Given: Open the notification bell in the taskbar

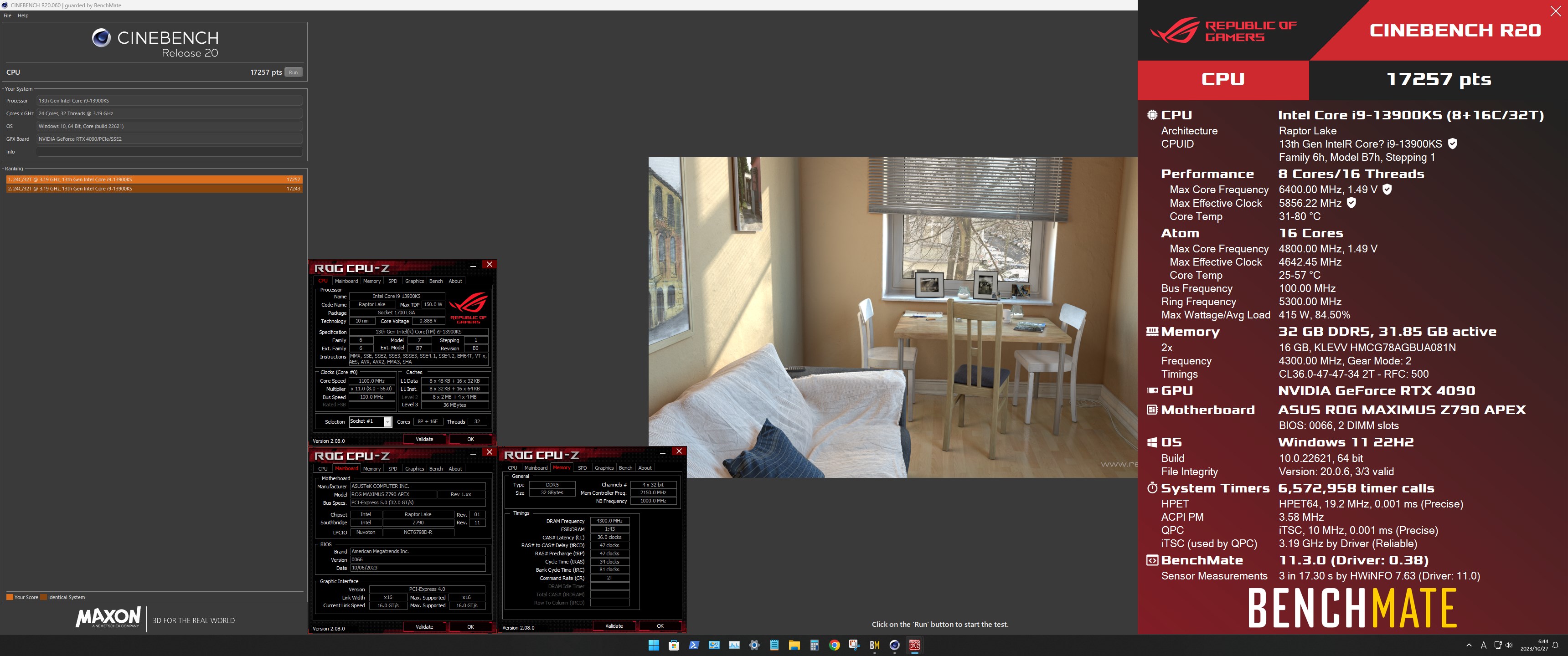Looking at the screenshot, I should (1555, 645).
